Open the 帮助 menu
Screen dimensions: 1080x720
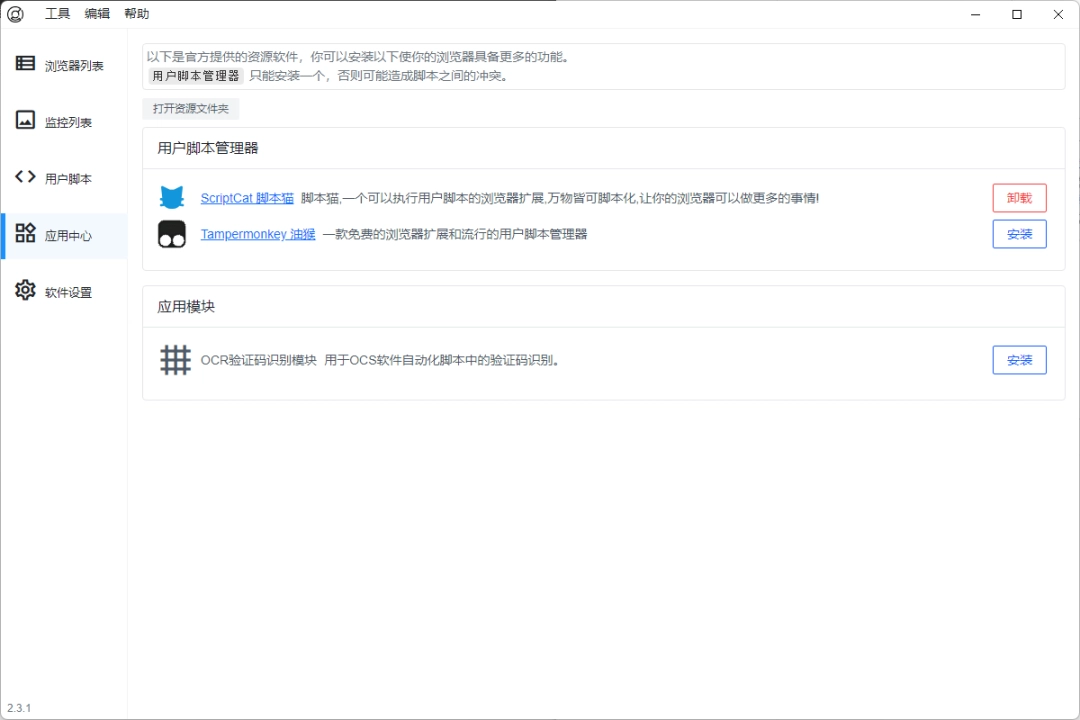tap(136, 14)
